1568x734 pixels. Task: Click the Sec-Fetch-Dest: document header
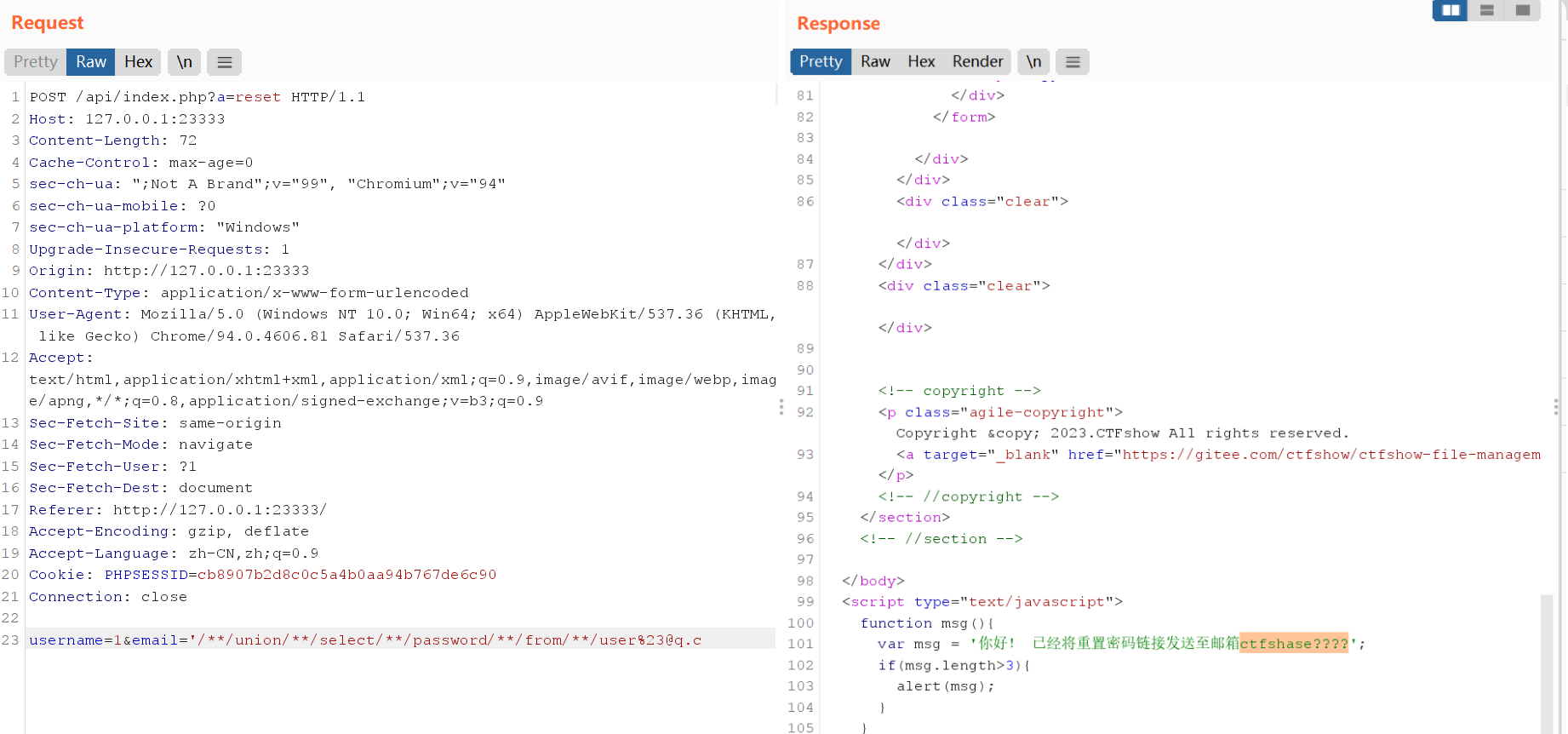[141, 488]
